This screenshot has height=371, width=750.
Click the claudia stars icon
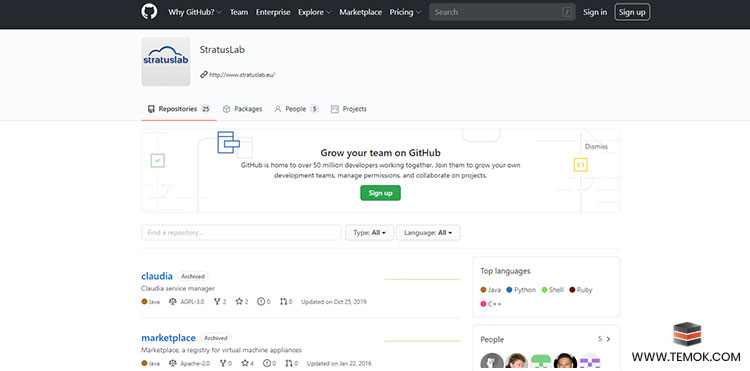239,302
